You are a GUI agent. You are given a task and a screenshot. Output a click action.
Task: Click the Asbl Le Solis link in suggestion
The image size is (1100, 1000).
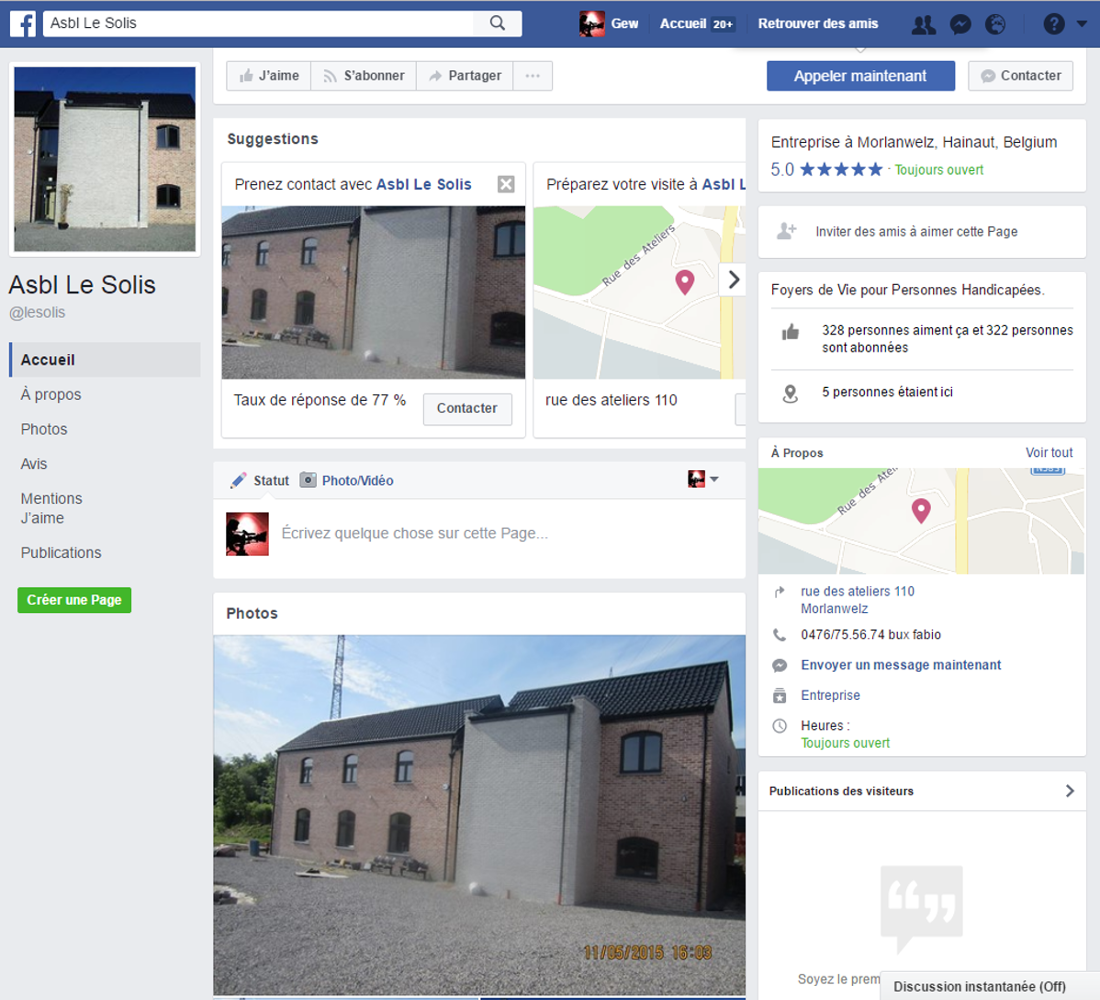[x=424, y=184]
